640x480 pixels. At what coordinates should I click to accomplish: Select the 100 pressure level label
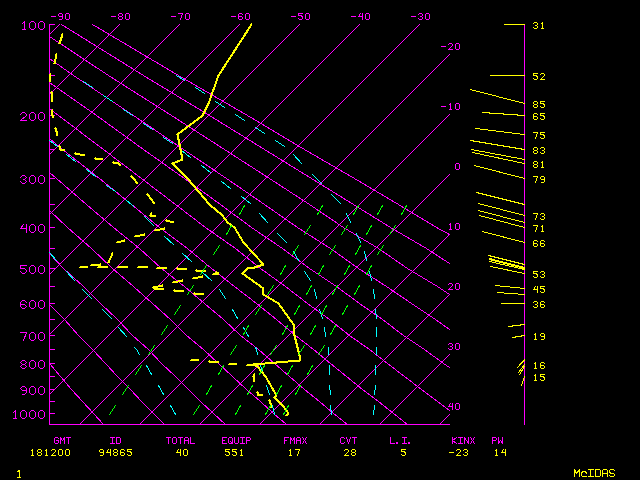point(34,25)
